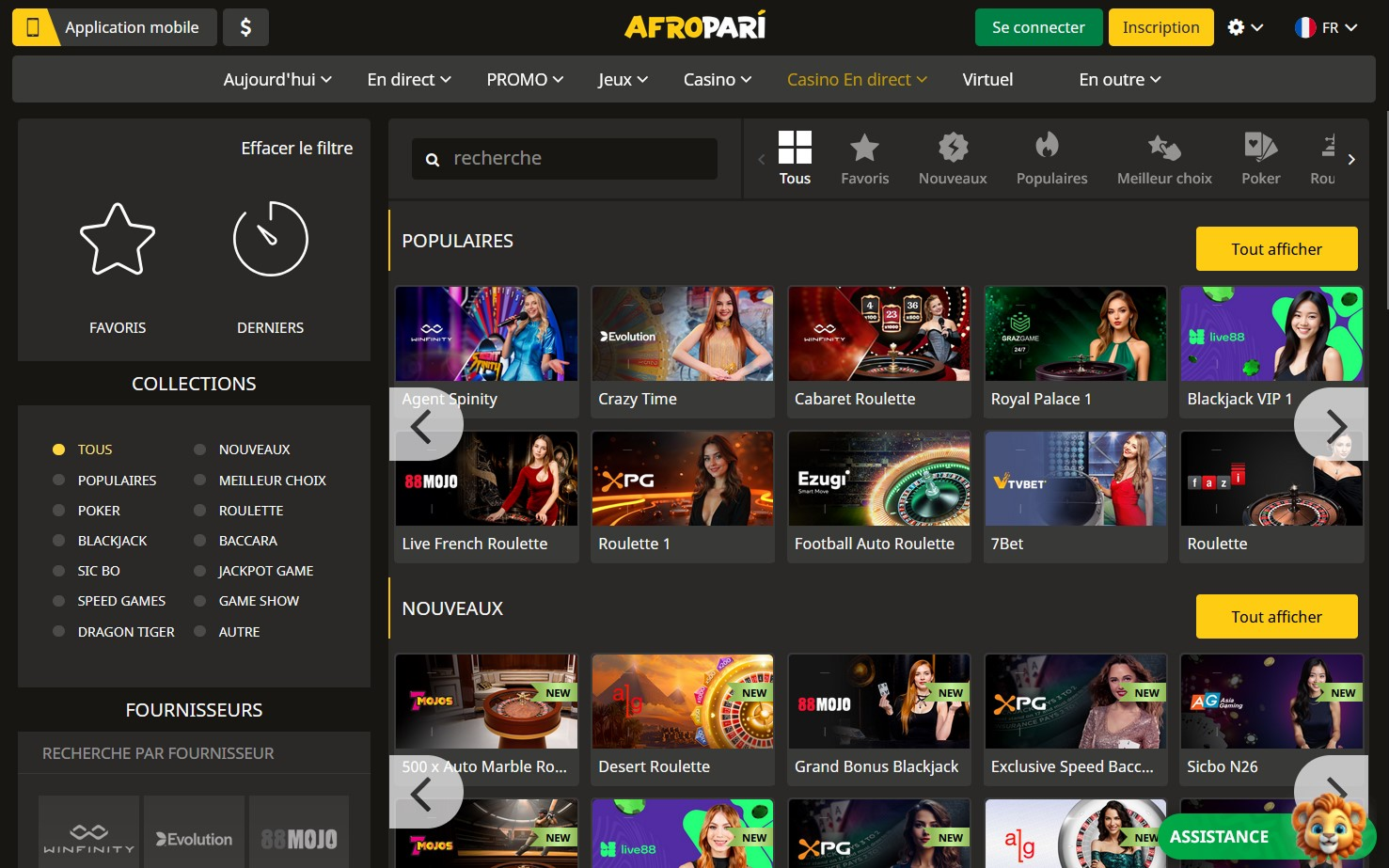The height and width of the screenshot is (868, 1389).
Task: Open the settings gear icon
Action: [x=1236, y=27]
